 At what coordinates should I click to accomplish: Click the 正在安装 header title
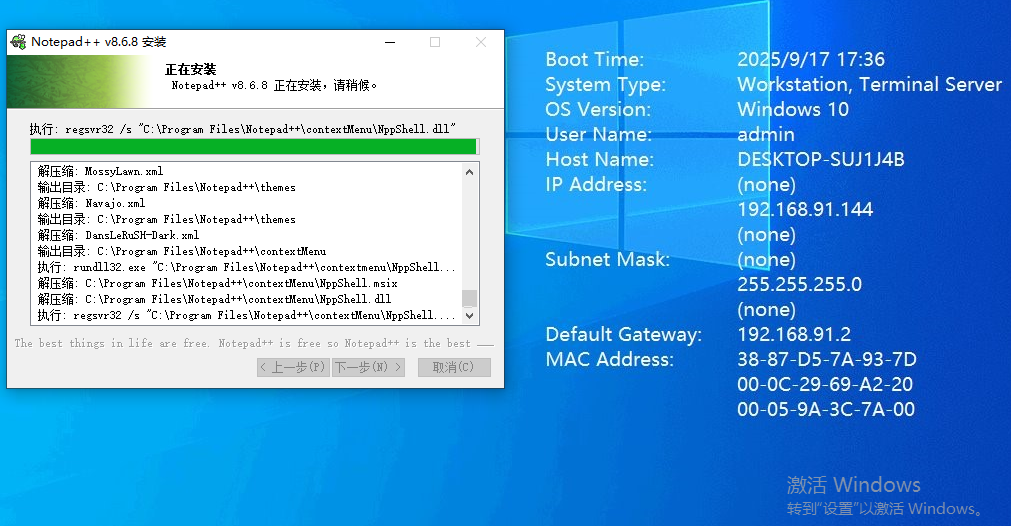pos(190,70)
